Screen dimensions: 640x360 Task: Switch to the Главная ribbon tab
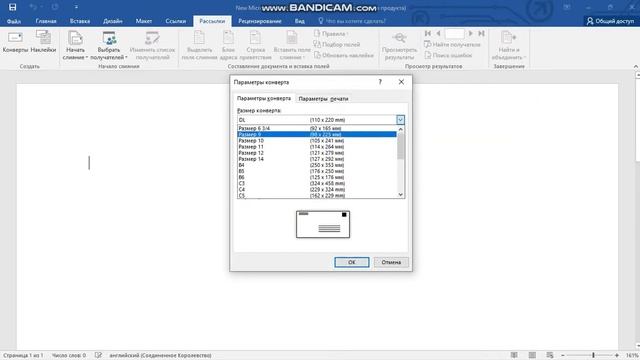pos(46,21)
